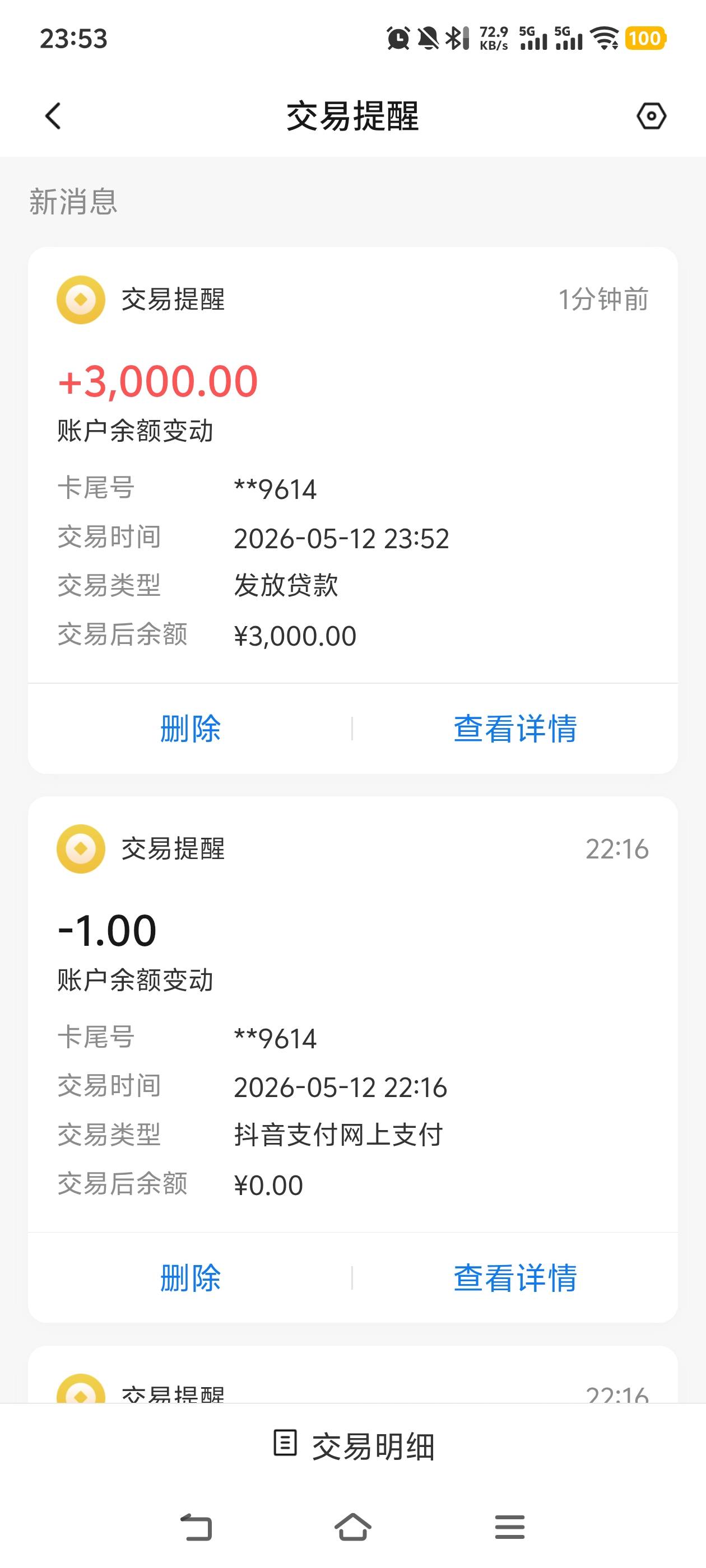Tap the alarm clock status icon

tap(398, 38)
